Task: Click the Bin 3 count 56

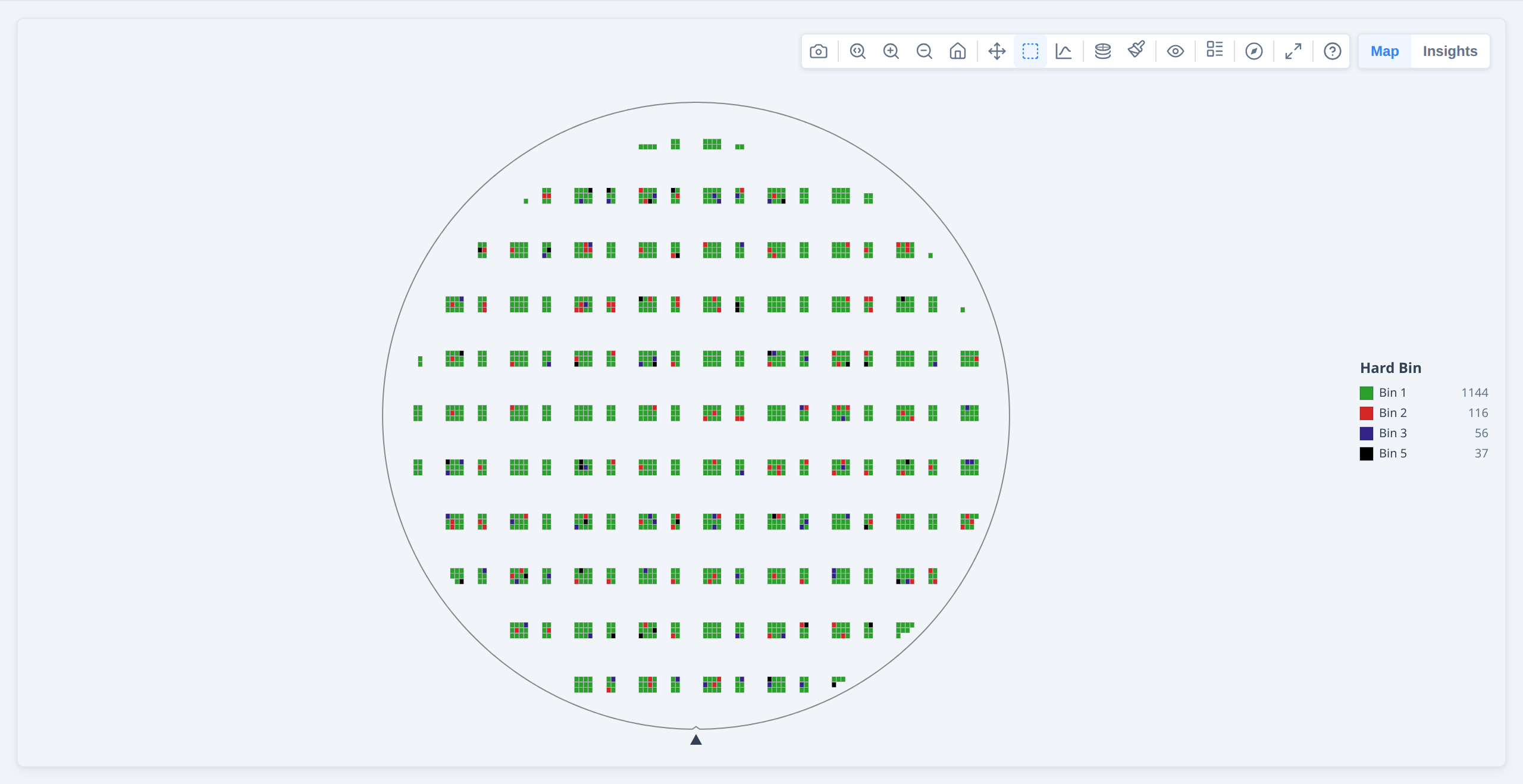Action: point(1481,433)
